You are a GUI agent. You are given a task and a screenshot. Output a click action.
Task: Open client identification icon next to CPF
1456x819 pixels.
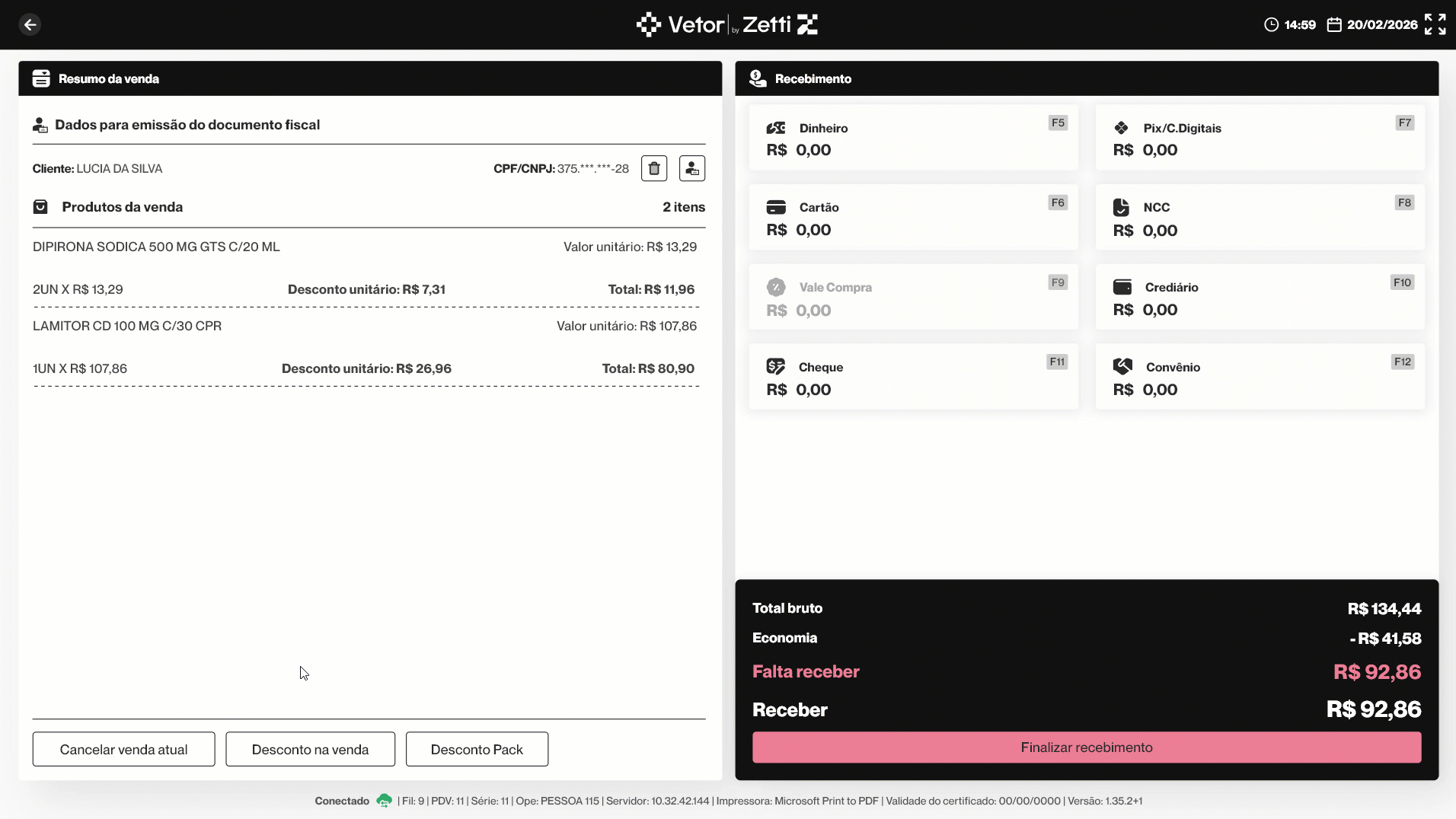point(691,168)
